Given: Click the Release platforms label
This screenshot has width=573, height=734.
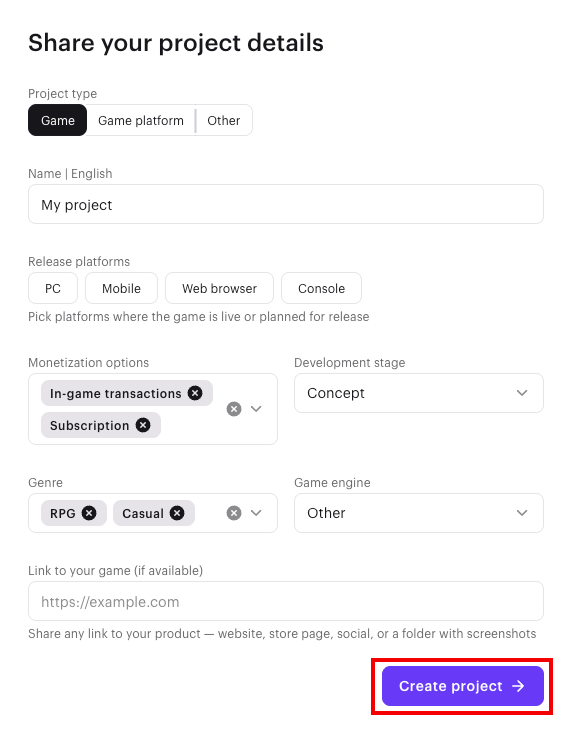Looking at the screenshot, I should 79,261.
